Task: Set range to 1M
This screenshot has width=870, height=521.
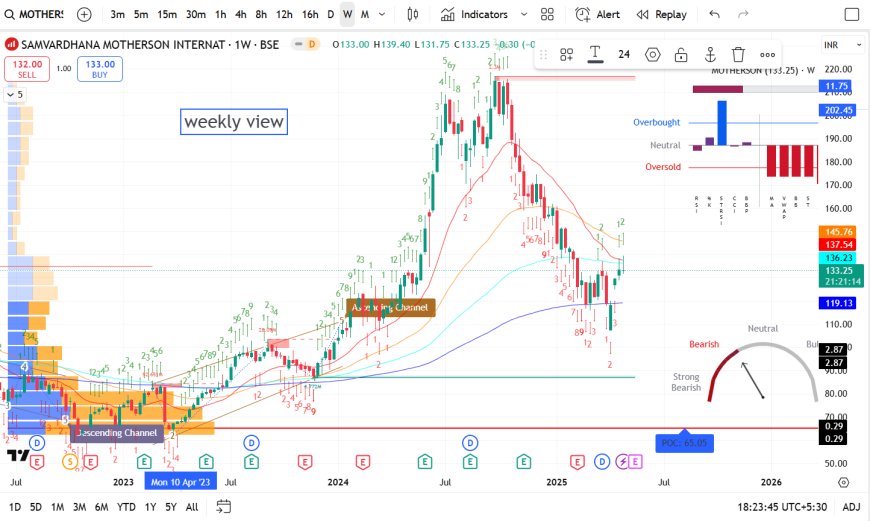Action: click(x=57, y=507)
